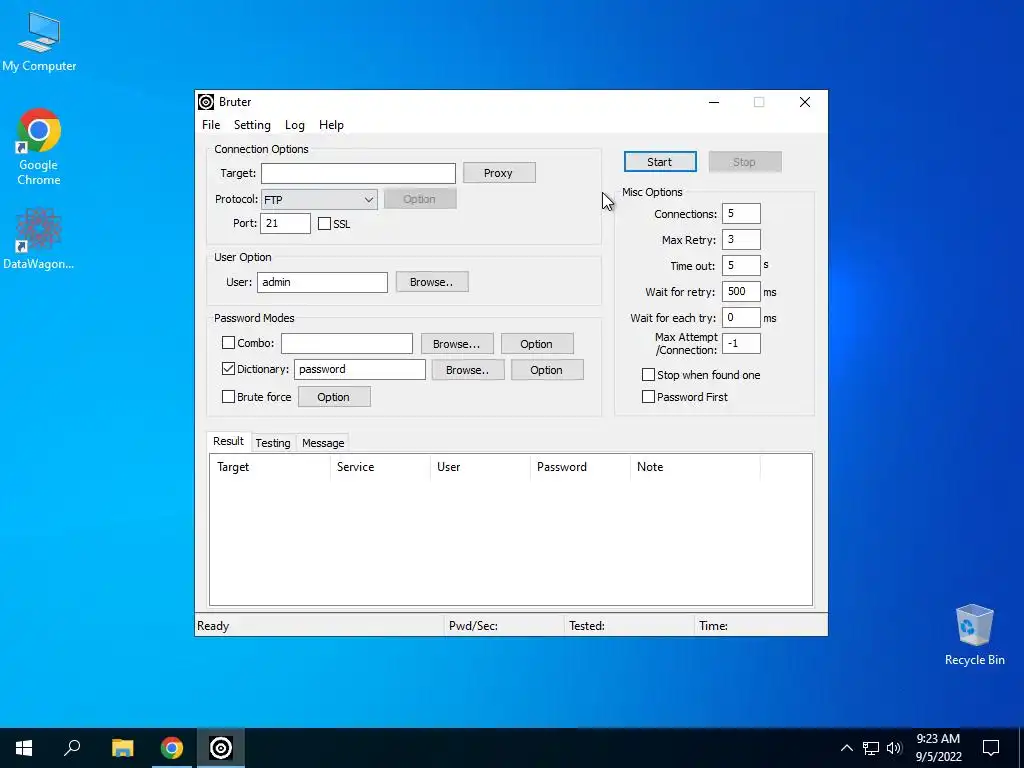Open taskbar search magnifier

pyautogui.click(x=72, y=748)
